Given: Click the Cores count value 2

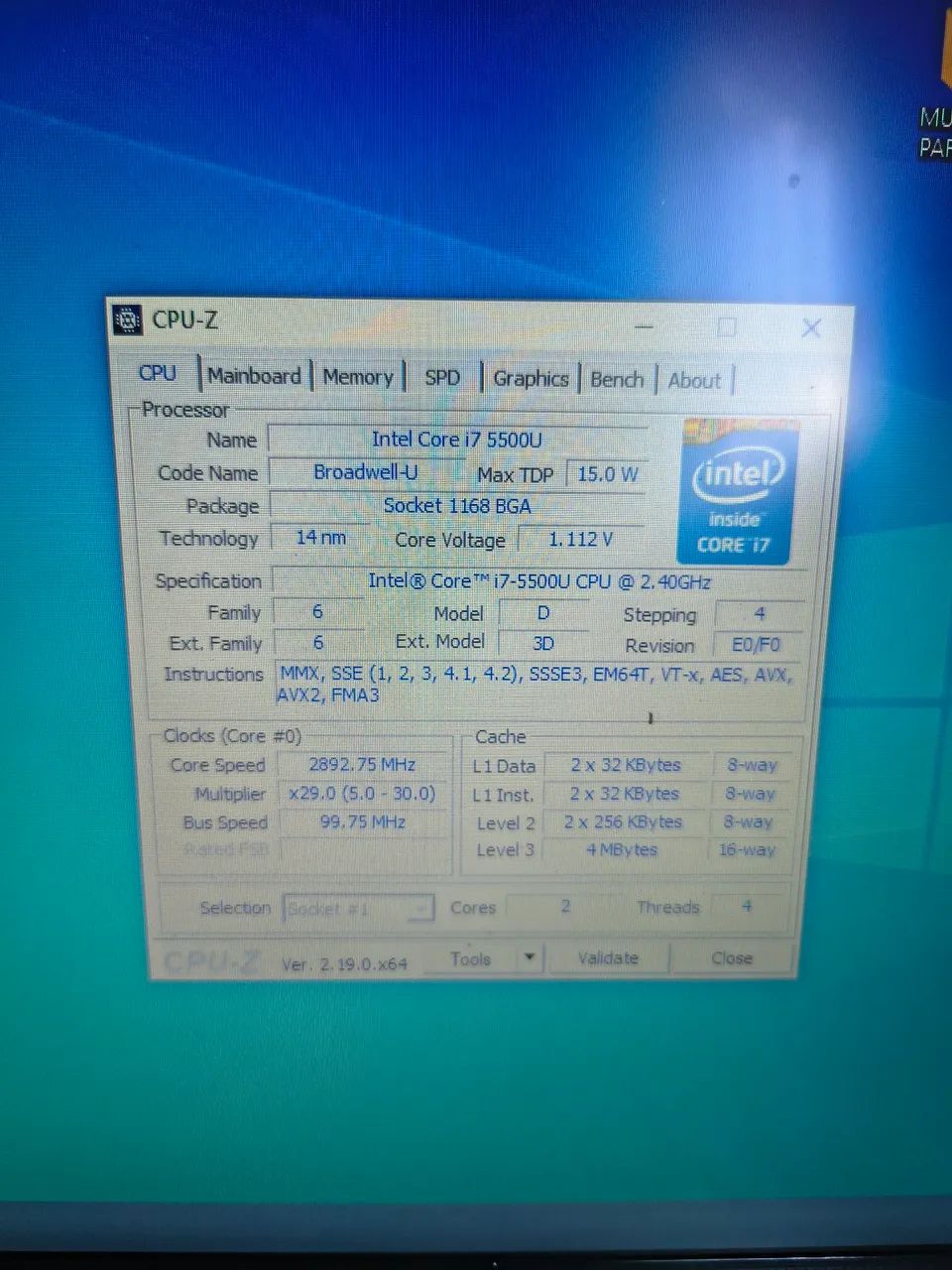Looking at the screenshot, I should (x=565, y=906).
